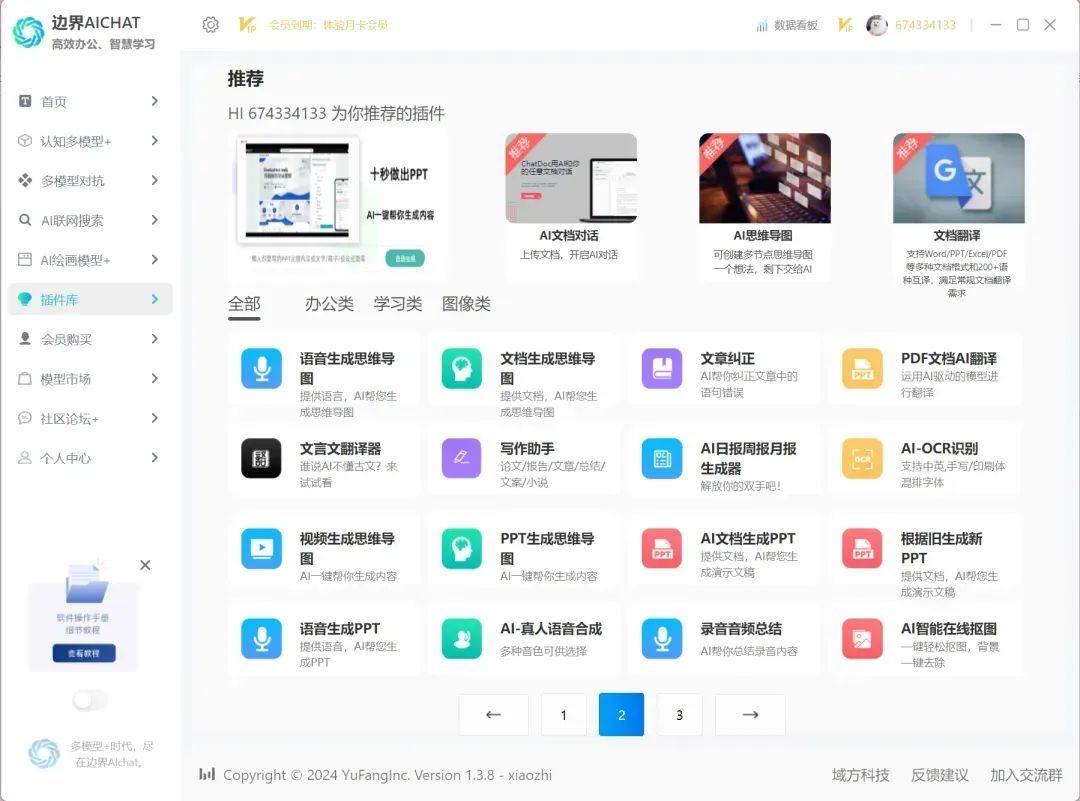
Task: Click the AI智能在线抠图 image icon
Action: [x=862, y=638]
